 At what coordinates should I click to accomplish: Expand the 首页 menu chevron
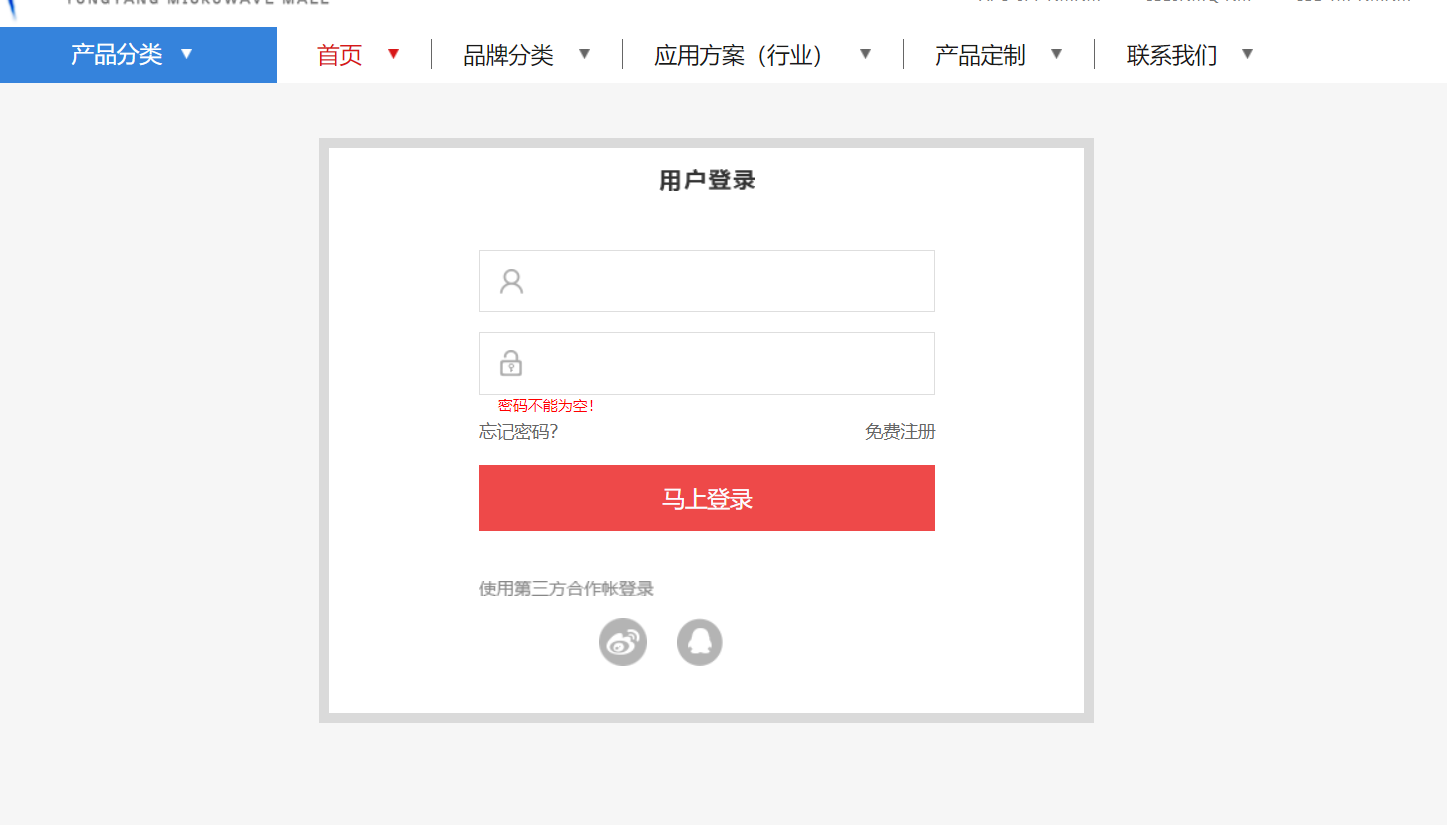click(393, 55)
